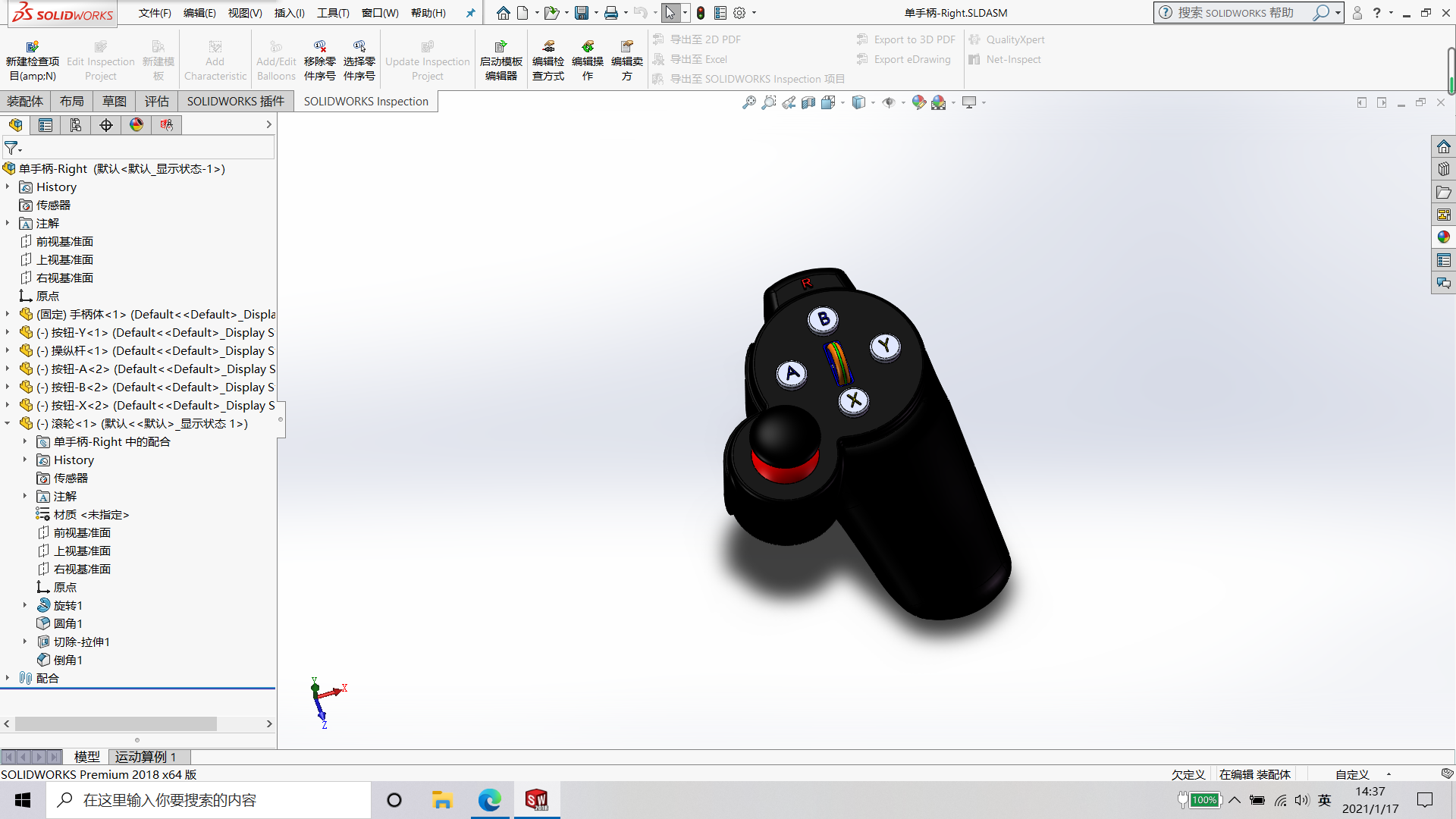Viewport: 1456px width, 819px height.
Task: Click the Section View icon
Action: 808,102
